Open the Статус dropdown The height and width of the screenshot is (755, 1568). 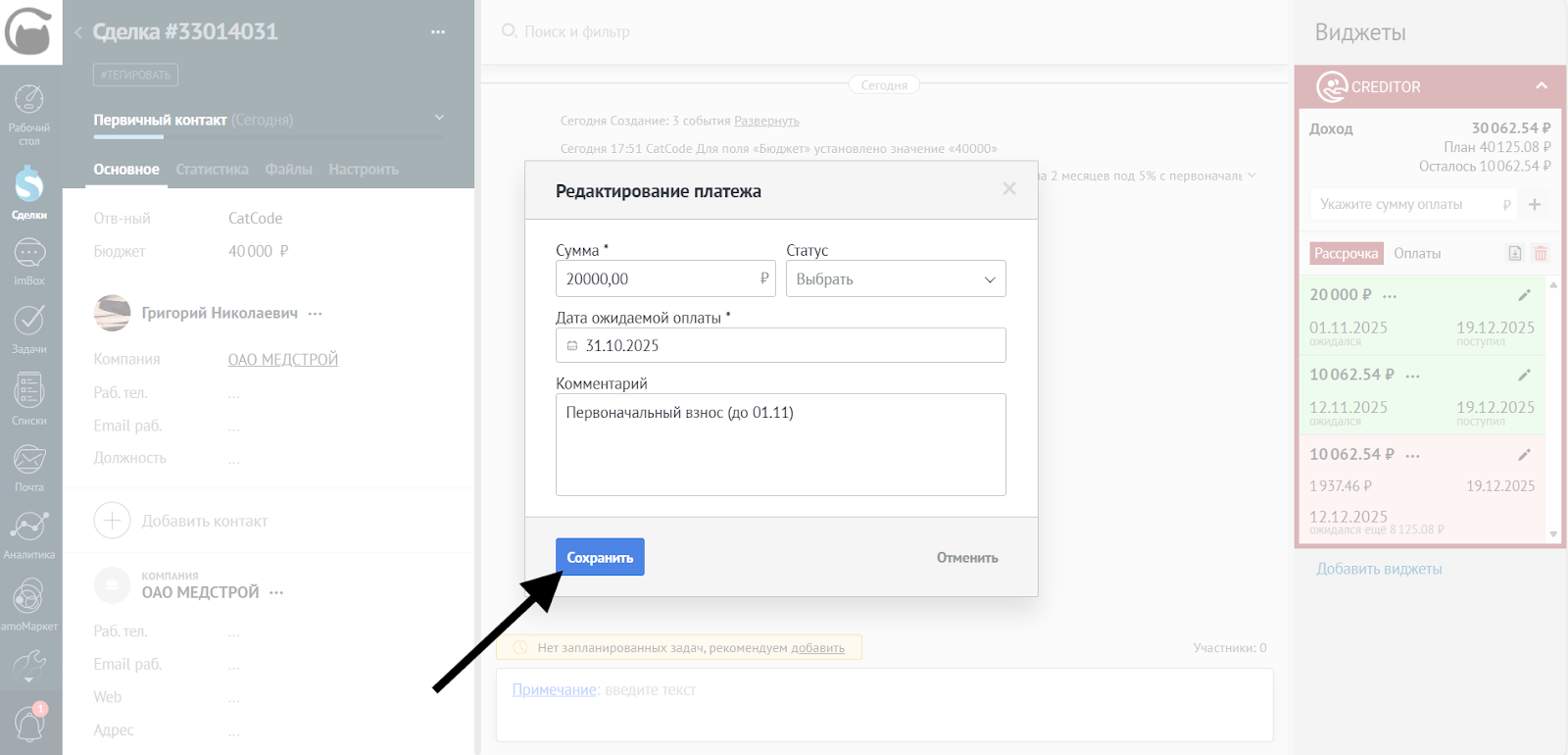click(x=896, y=279)
